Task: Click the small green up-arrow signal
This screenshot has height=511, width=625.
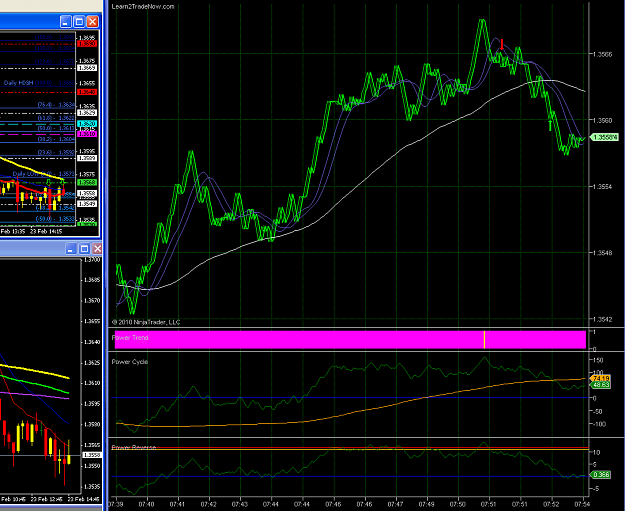Action: tap(550, 125)
